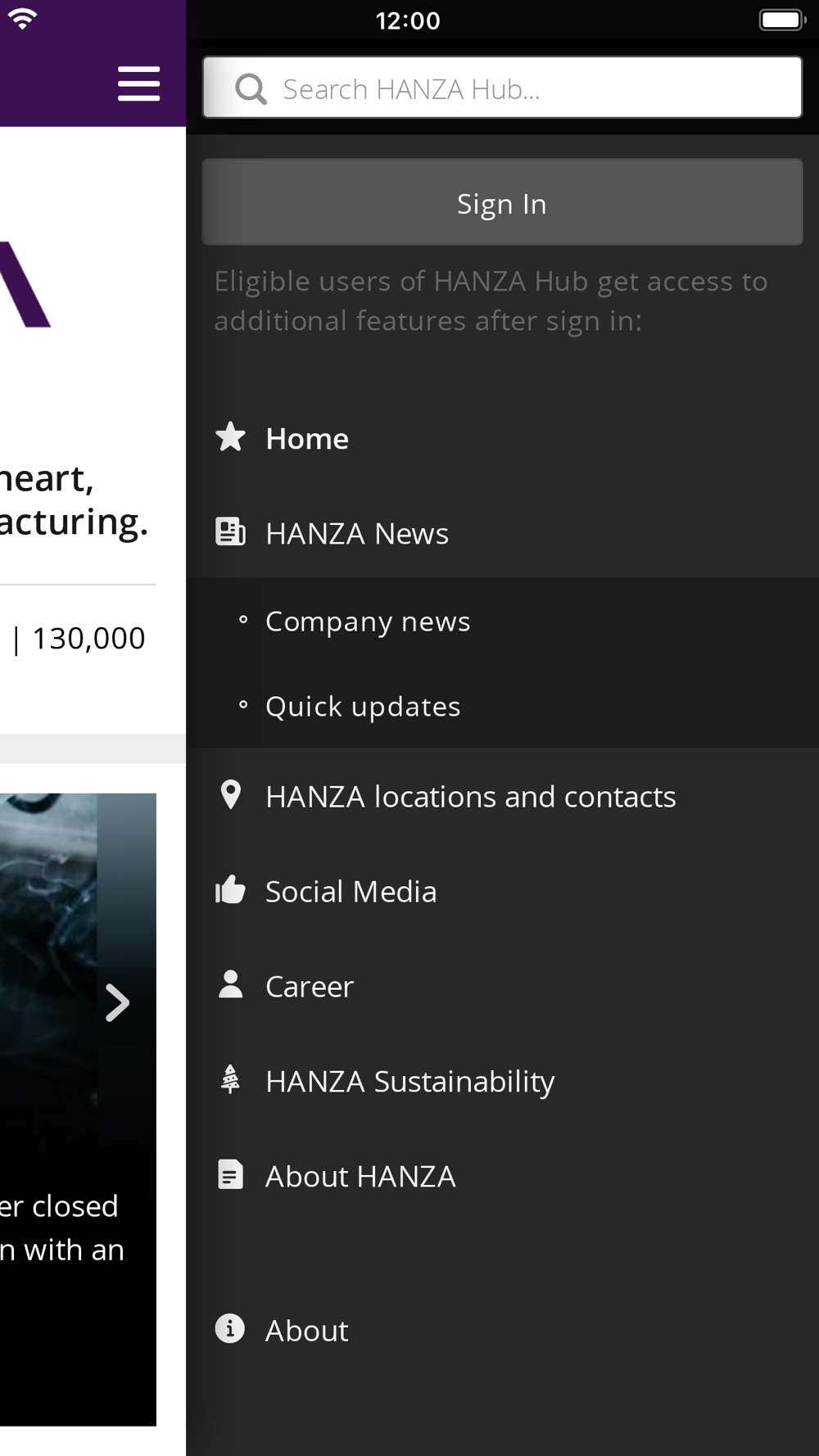Viewport: 819px width, 1456px height.
Task: Open the Home menu item
Action: (x=307, y=439)
